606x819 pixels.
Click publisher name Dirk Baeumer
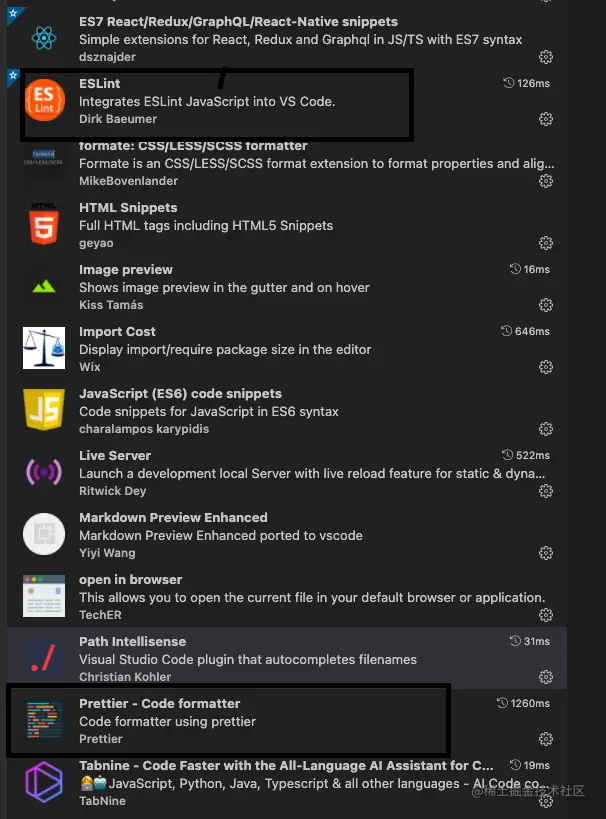tap(118, 119)
